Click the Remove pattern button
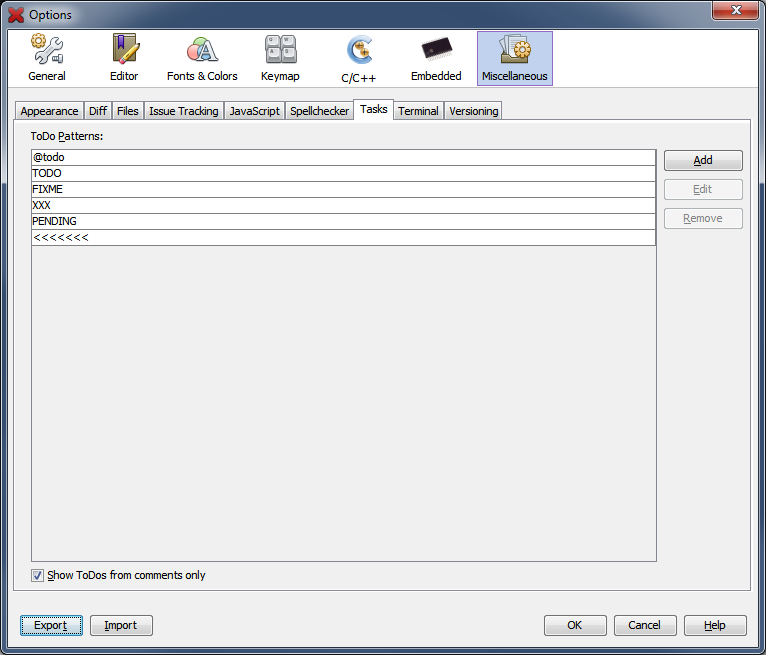The width and height of the screenshot is (766, 655). coord(703,218)
